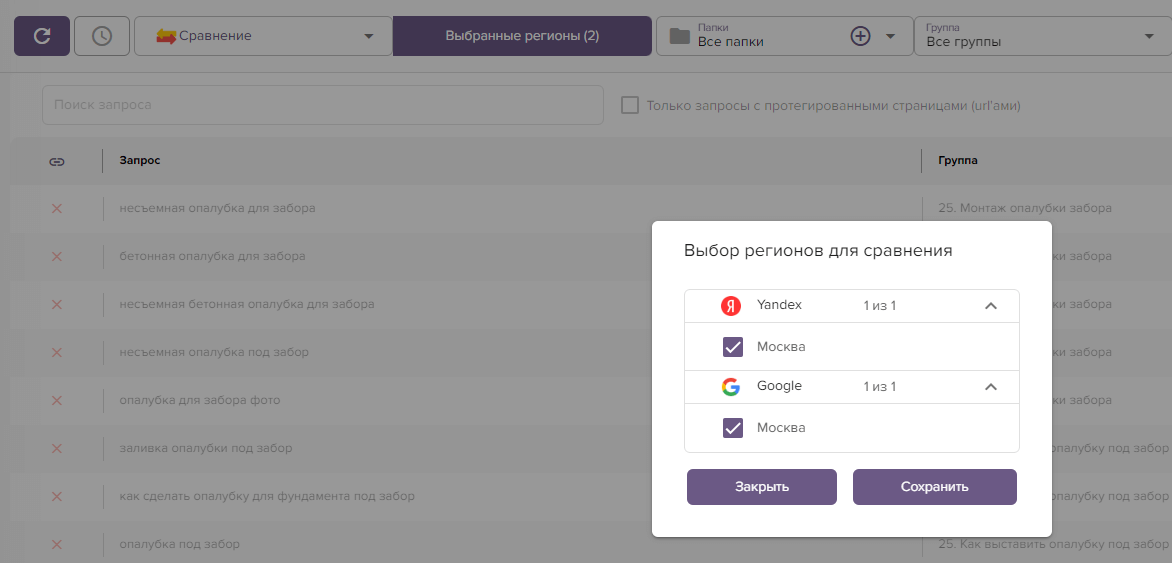Click red X for несъемная опалубка под забор
Screen dimensions: 1172x563
click(x=56, y=352)
